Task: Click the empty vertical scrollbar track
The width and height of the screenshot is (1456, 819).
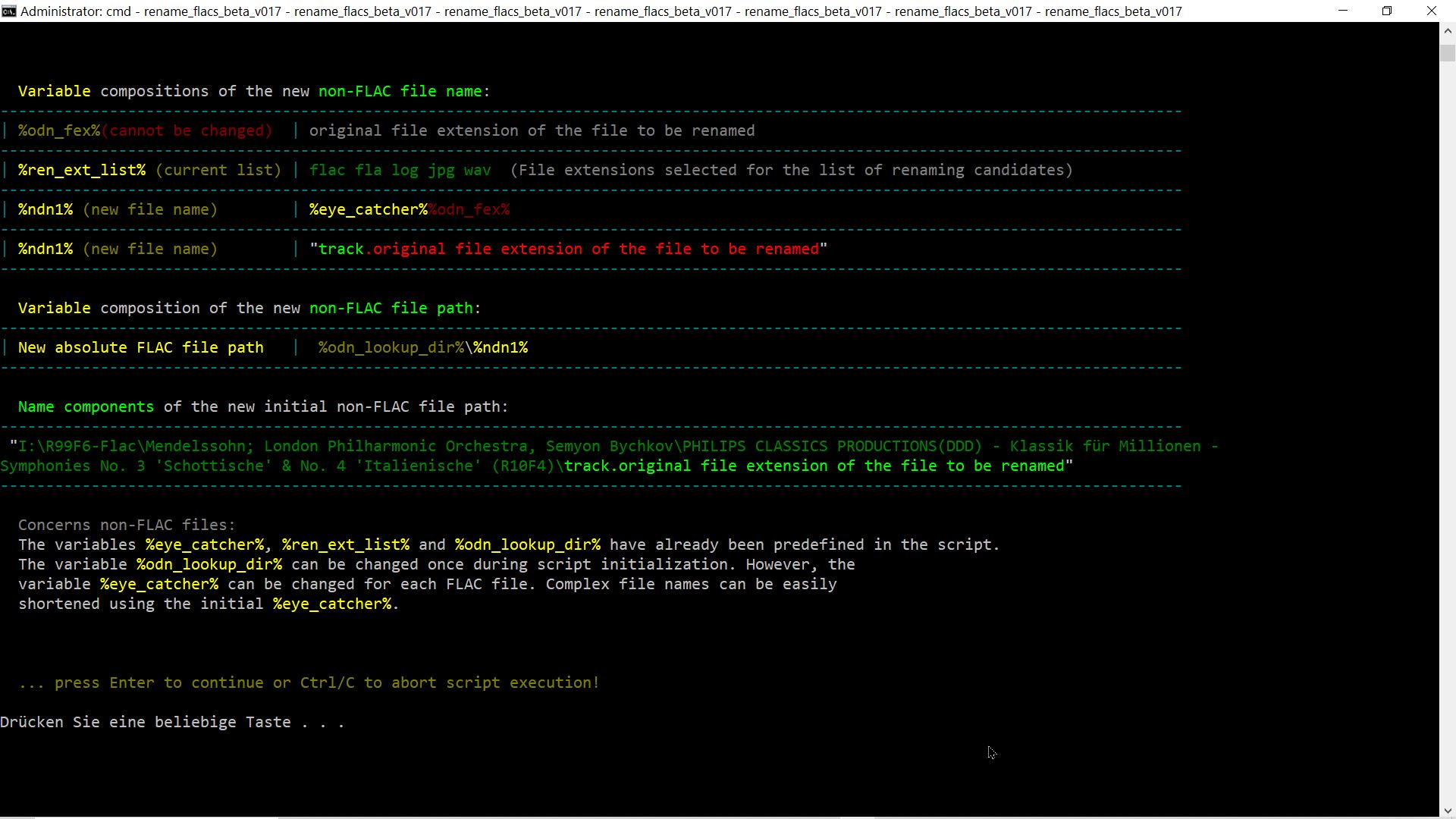Action: [x=1447, y=425]
